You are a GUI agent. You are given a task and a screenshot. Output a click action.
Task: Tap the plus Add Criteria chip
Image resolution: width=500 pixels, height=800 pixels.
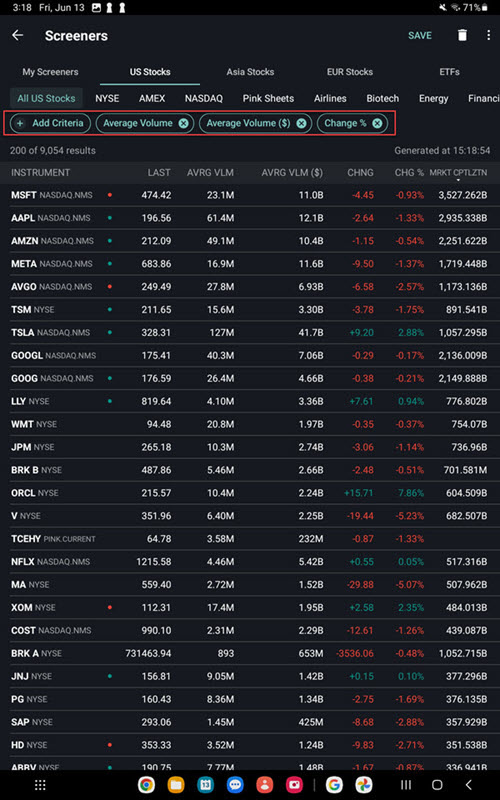(50, 123)
